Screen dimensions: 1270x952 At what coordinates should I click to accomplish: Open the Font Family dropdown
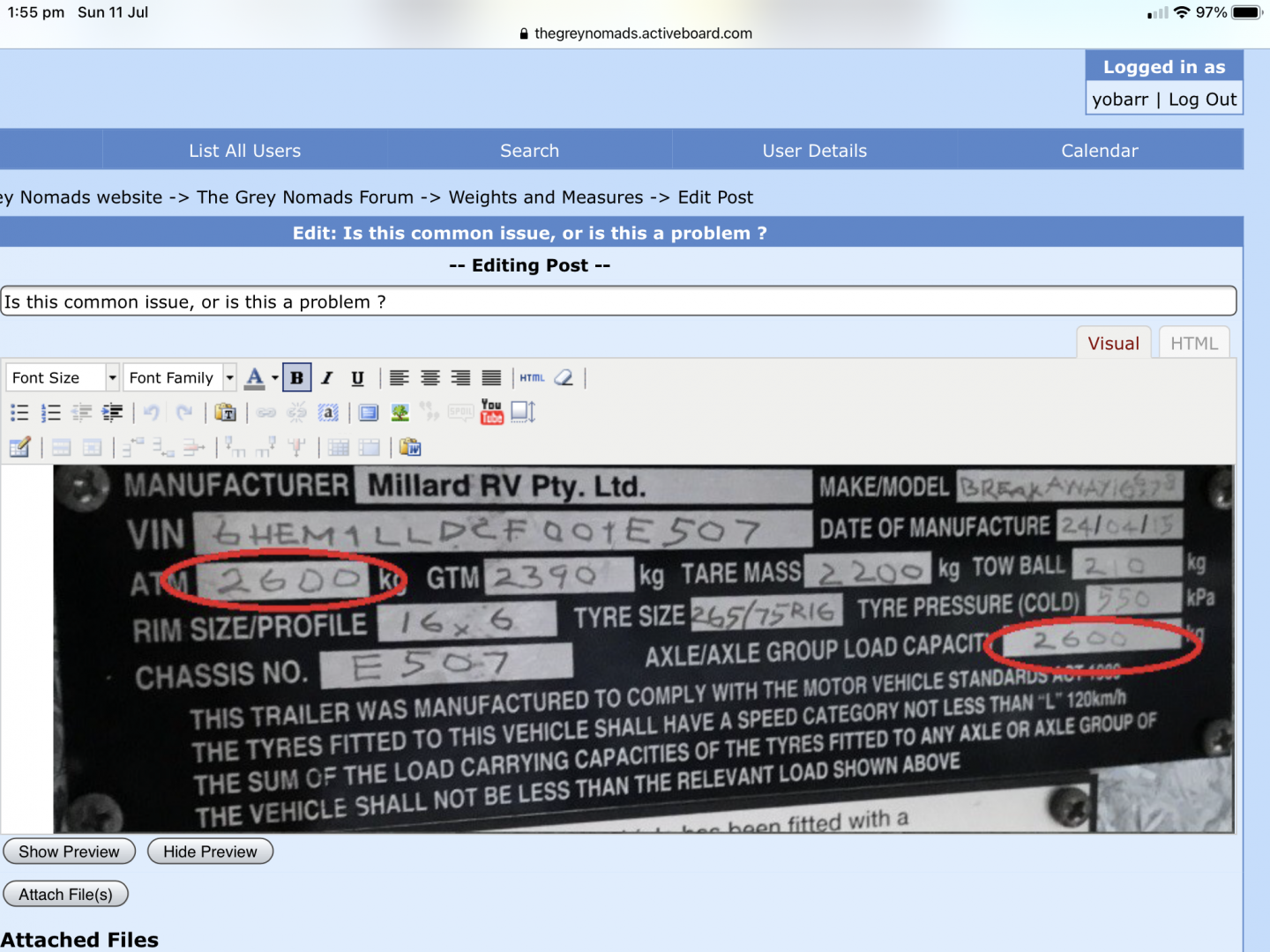180,377
